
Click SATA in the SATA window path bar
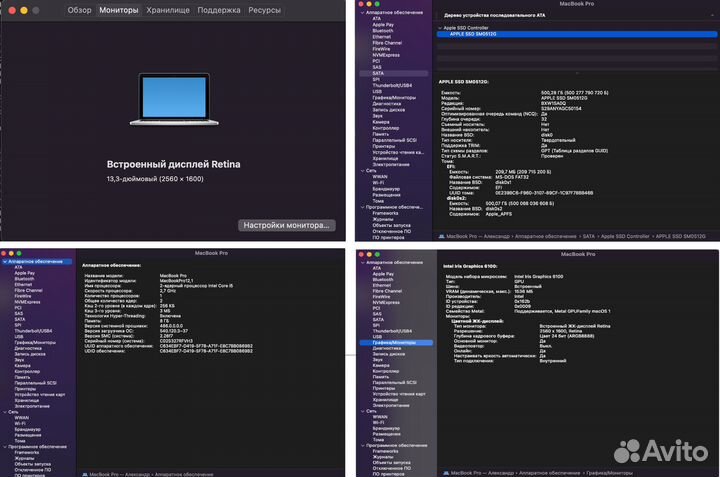(589, 236)
